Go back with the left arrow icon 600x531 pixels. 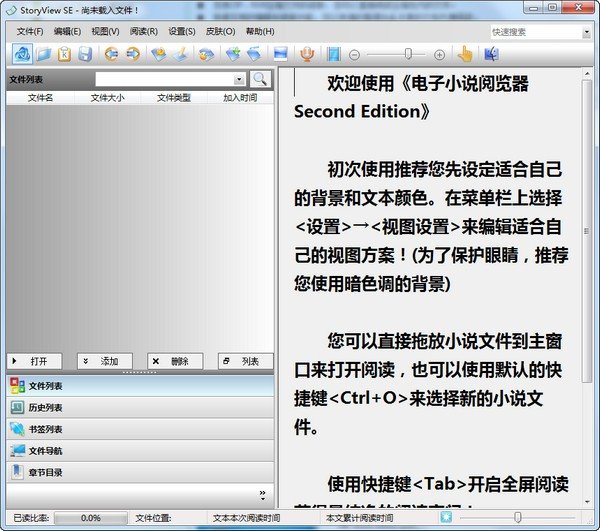tap(111, 54)
